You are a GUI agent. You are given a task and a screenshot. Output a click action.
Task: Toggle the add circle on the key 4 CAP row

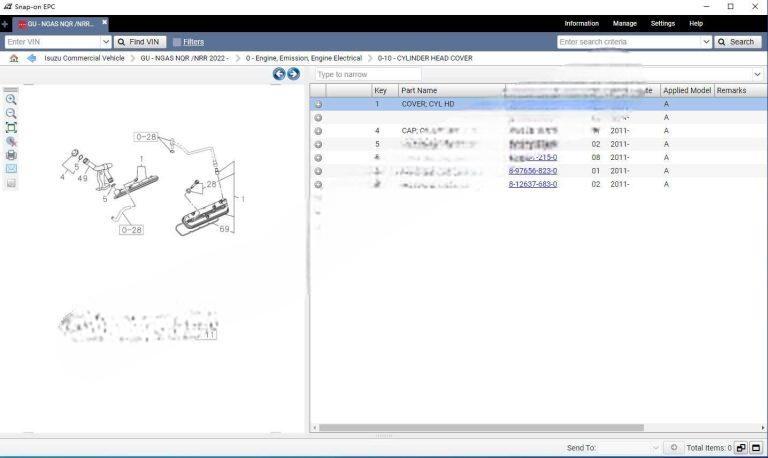318,131
